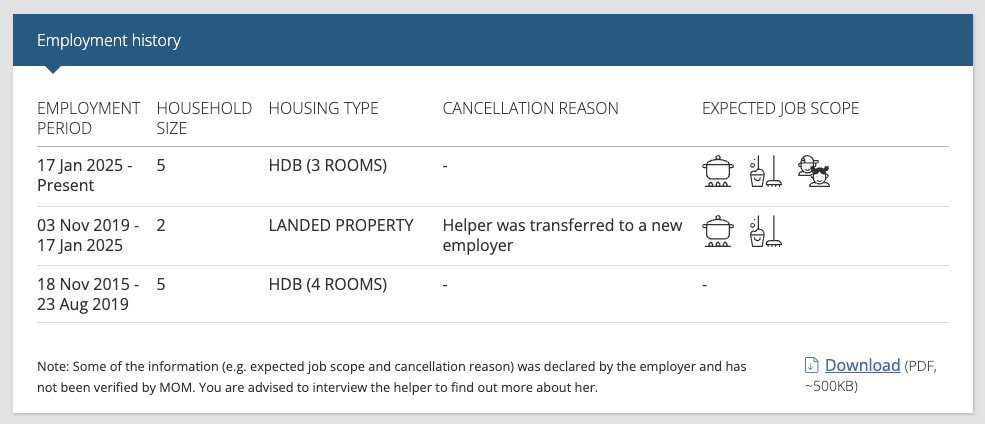Click the 'Helper was transferred' cancellation reason

click(x=562, y=236)
